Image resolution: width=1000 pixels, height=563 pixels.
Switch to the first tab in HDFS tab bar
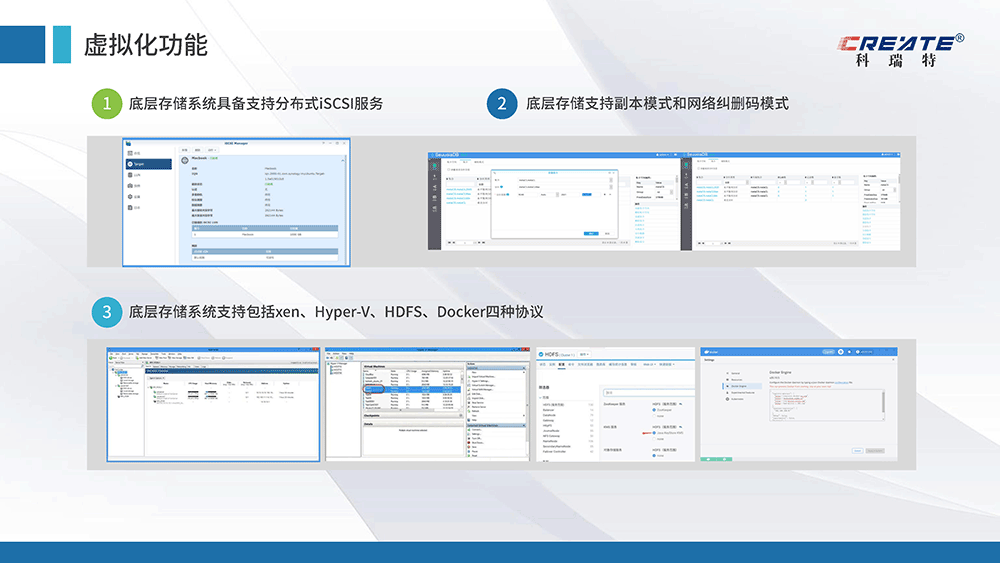click(543, 364)
